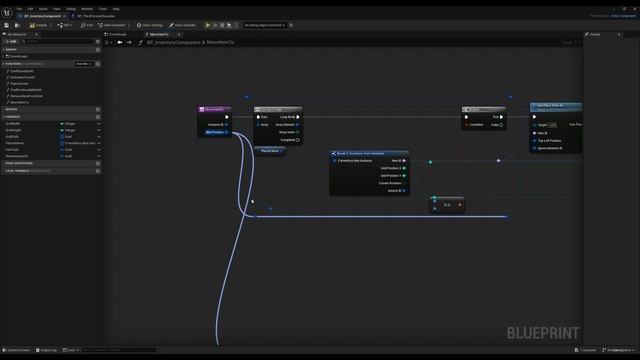Toggle GridHeight instance-editable eye
640x360 pixels.
tap(99, 130)
